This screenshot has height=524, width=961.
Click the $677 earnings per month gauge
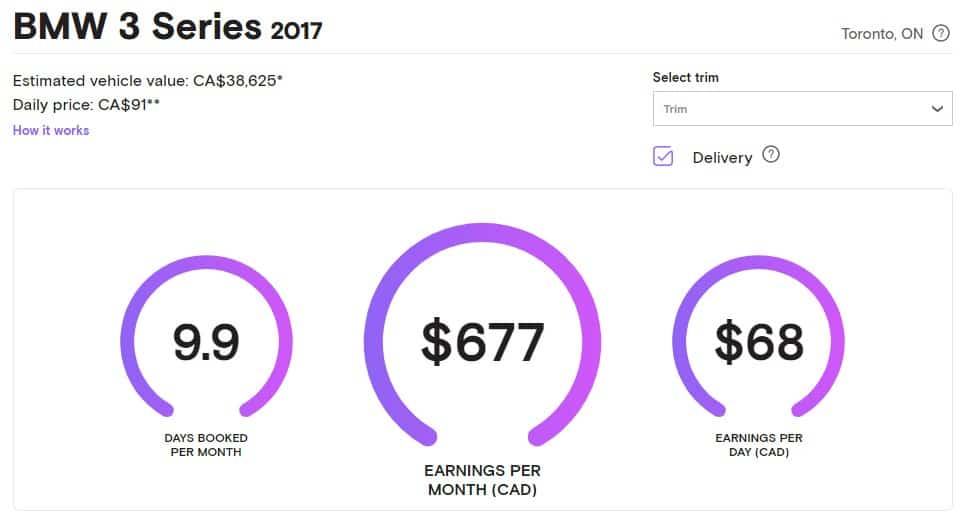[482, 335]
